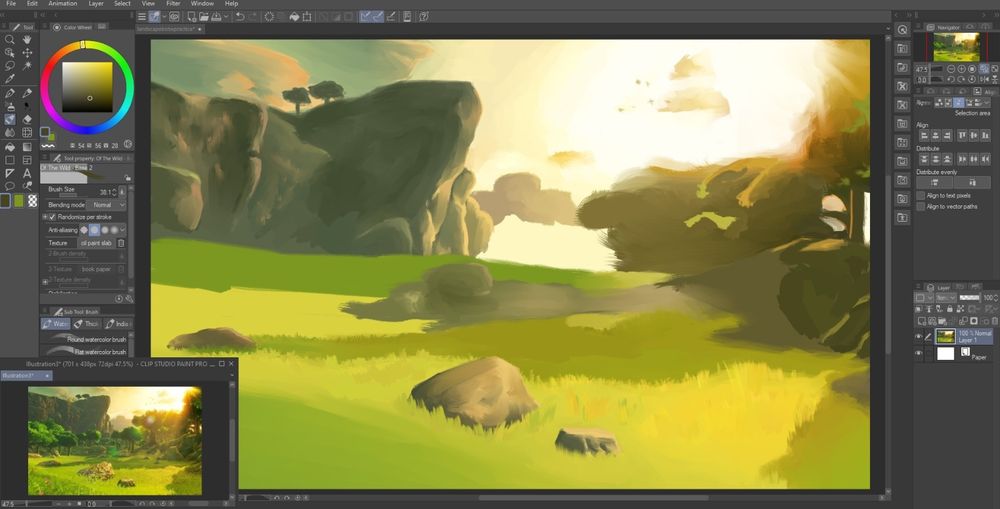The image size is (1000, 509).
Task: Click the Fill bucket icon in command bar
Action: click(294, 17)
